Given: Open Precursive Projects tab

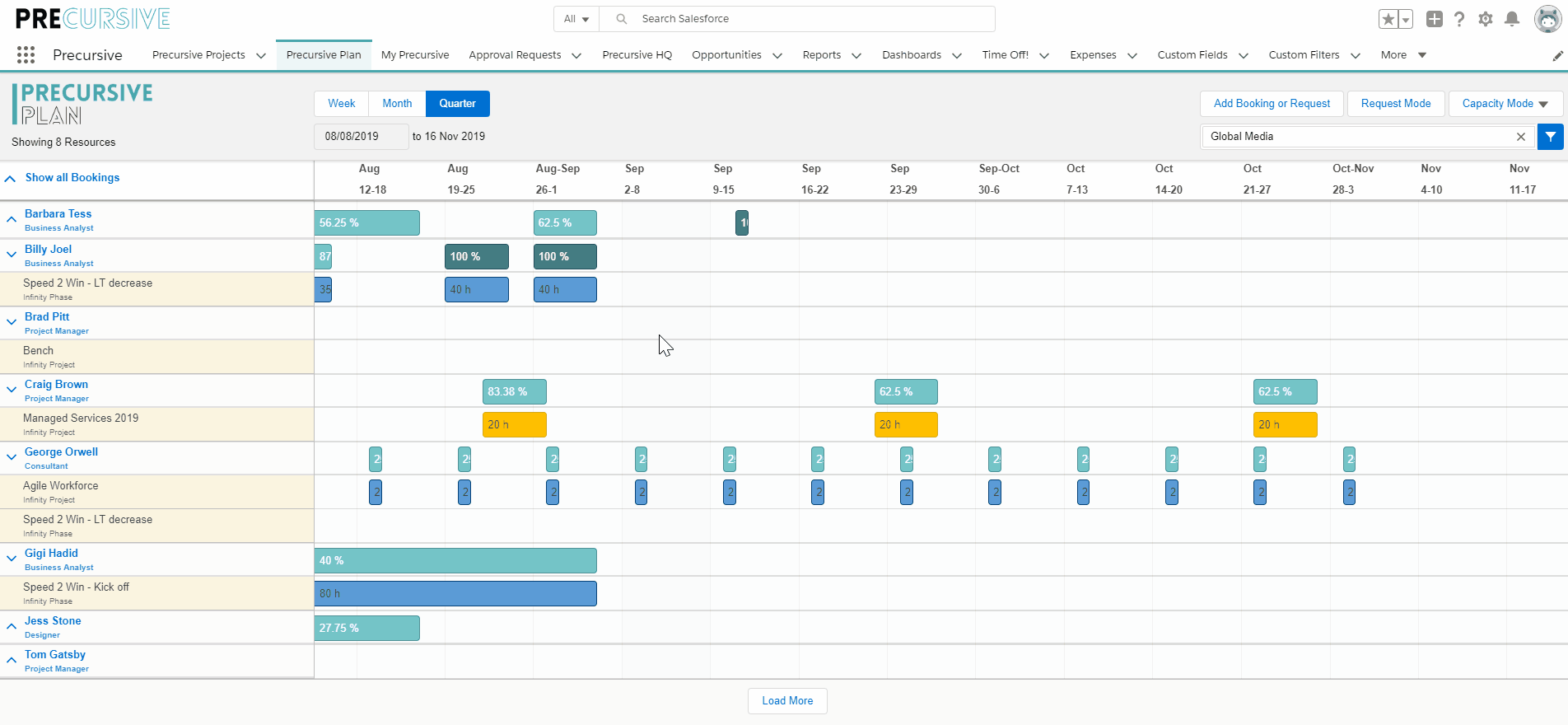Looking at the screenshot, I should (198, 55).
